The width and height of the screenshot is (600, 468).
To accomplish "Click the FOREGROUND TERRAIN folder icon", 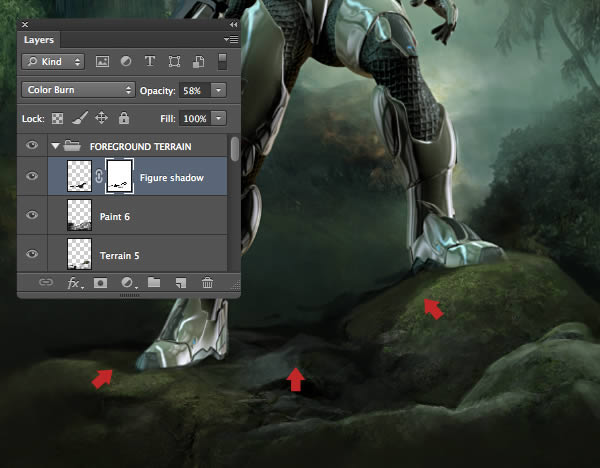I will click(x=72, y=145).
